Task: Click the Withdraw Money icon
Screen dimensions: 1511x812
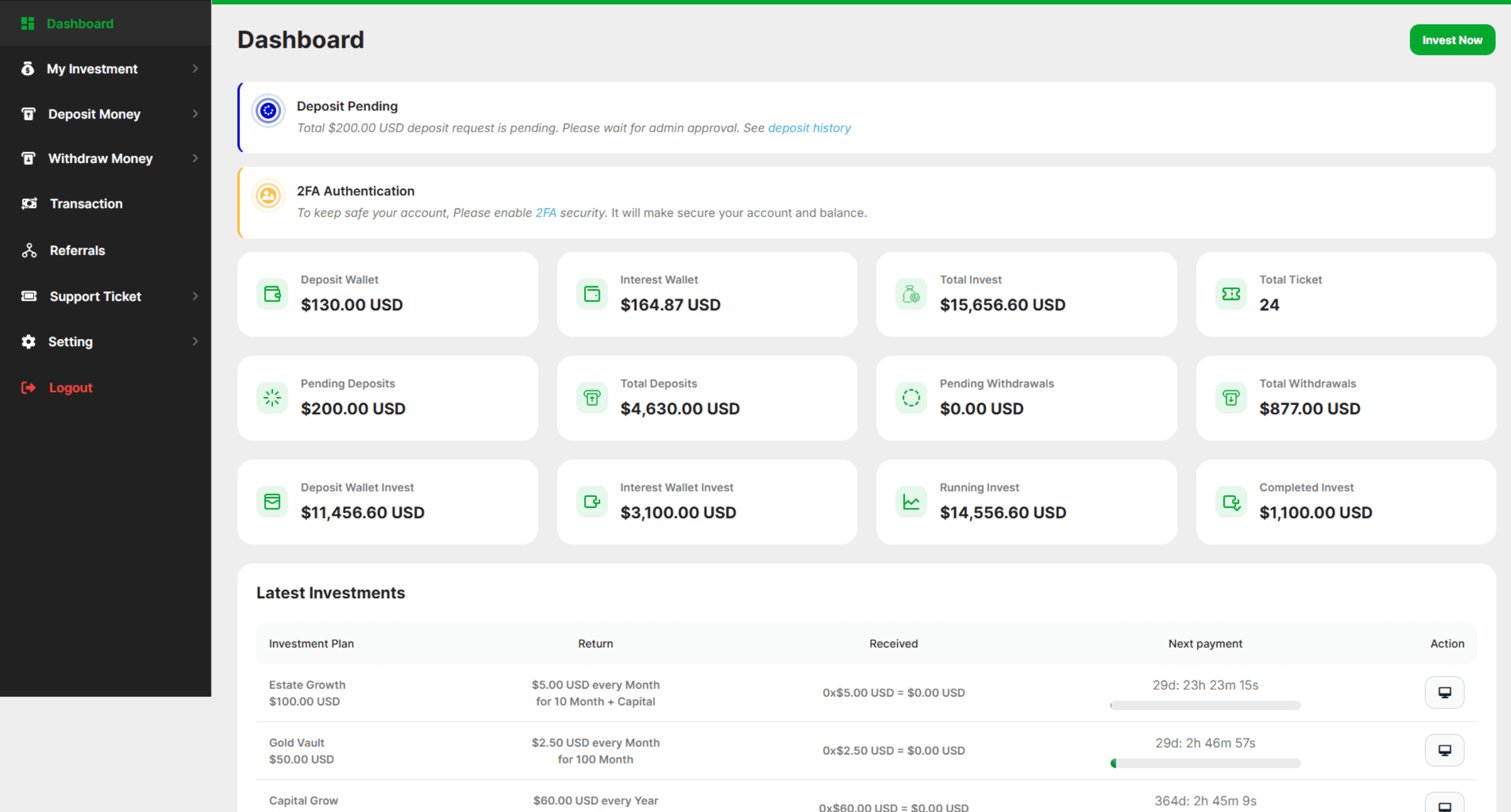Action: pos(28,158)
